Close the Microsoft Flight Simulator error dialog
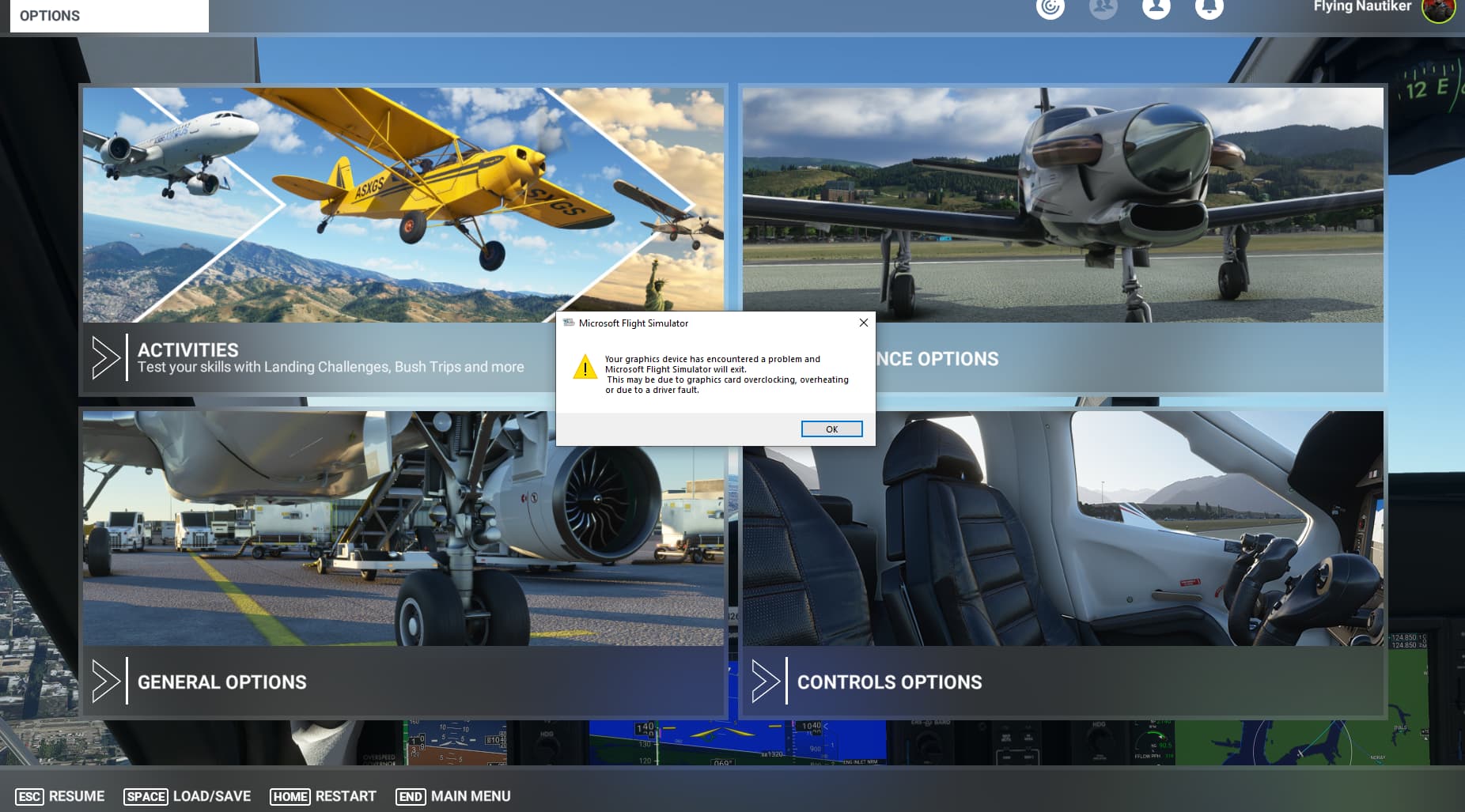 [x=863, y=323]
